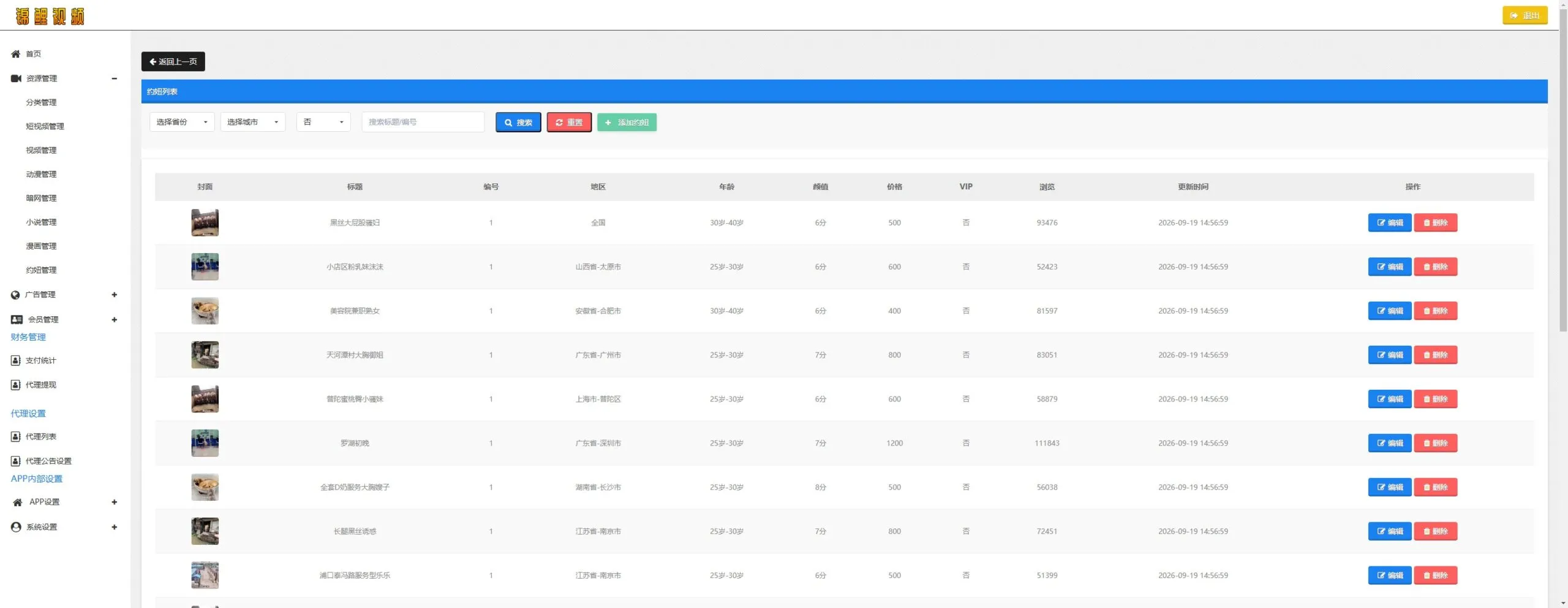Click the yellow 退出 logout button

coord(1525,15)
